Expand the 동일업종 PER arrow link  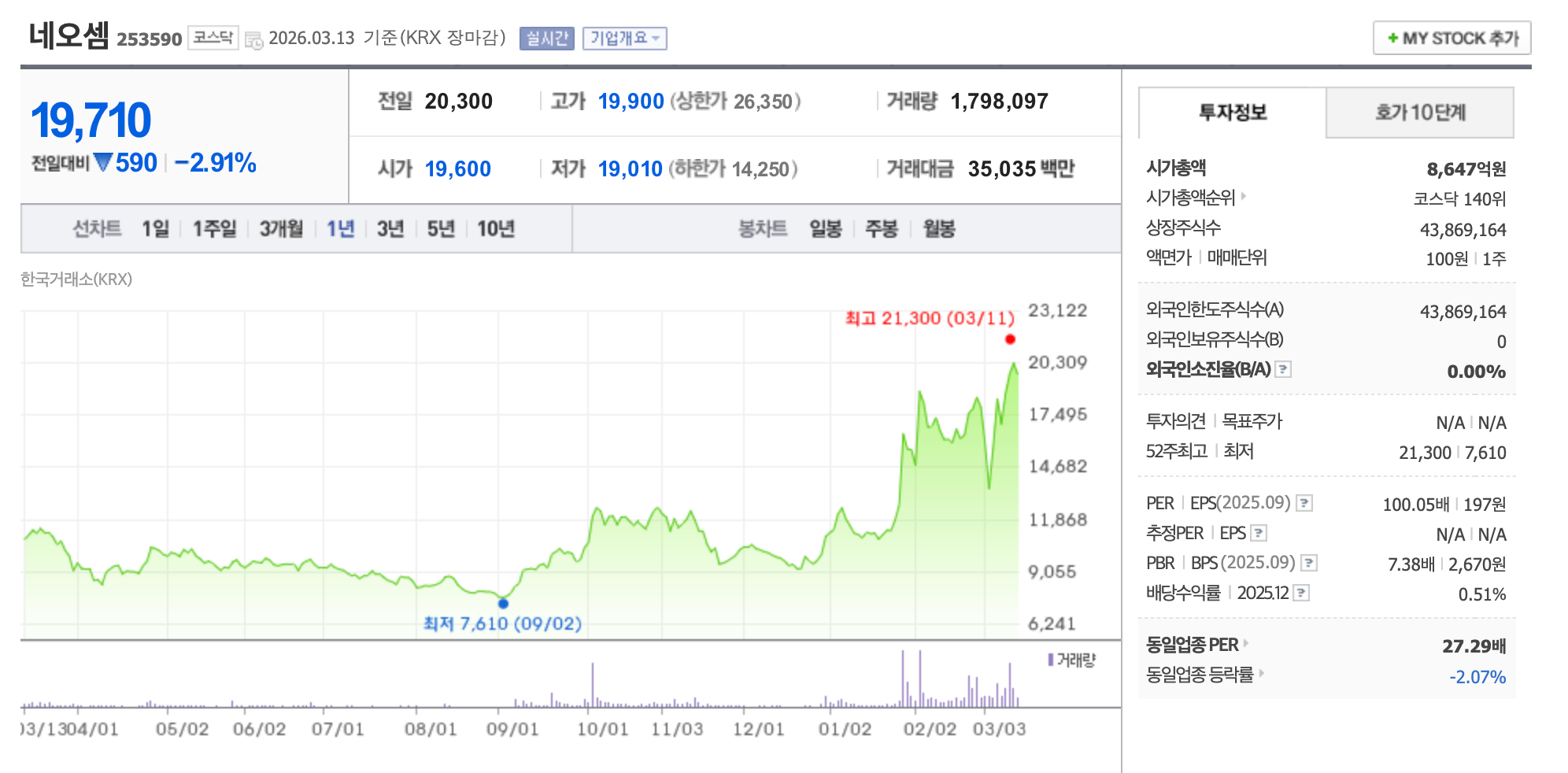click(x=1246, y=643)
